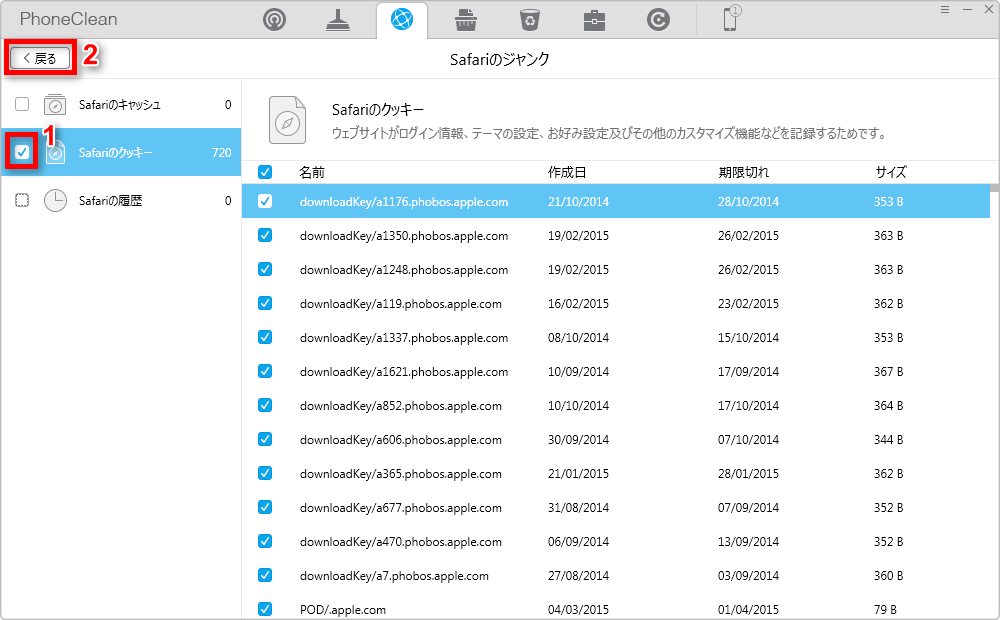Click the Safariの履歴 clock icon
The width and height of the screenshot is (1000, 620).
pyautogui.click(x=55, y=200)
